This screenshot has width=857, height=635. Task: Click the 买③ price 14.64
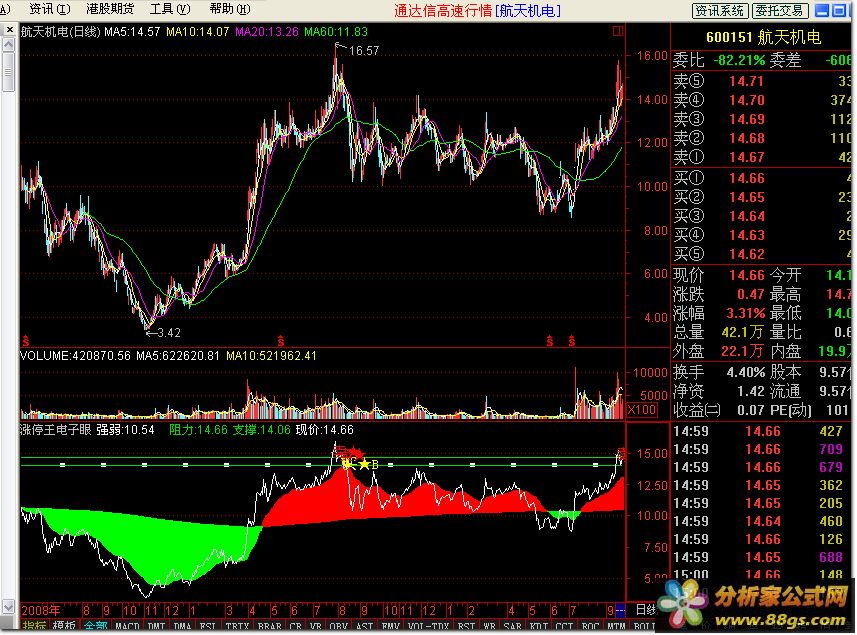746,216
